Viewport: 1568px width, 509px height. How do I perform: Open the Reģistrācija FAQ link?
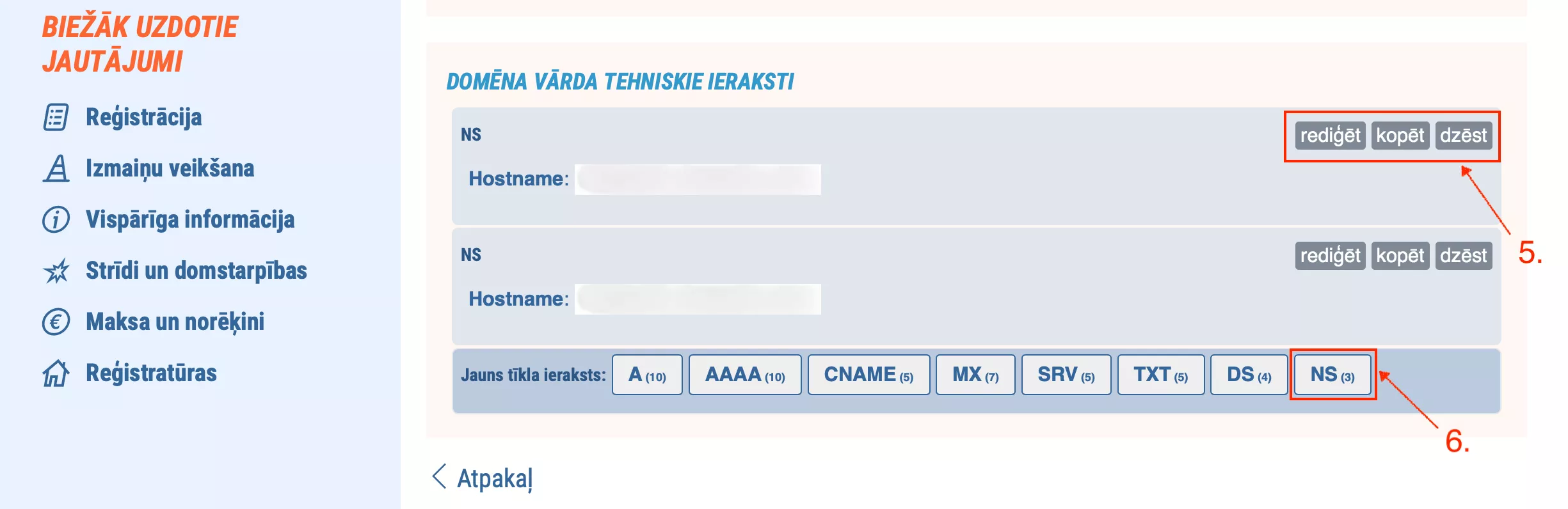(x=143, y=118)
